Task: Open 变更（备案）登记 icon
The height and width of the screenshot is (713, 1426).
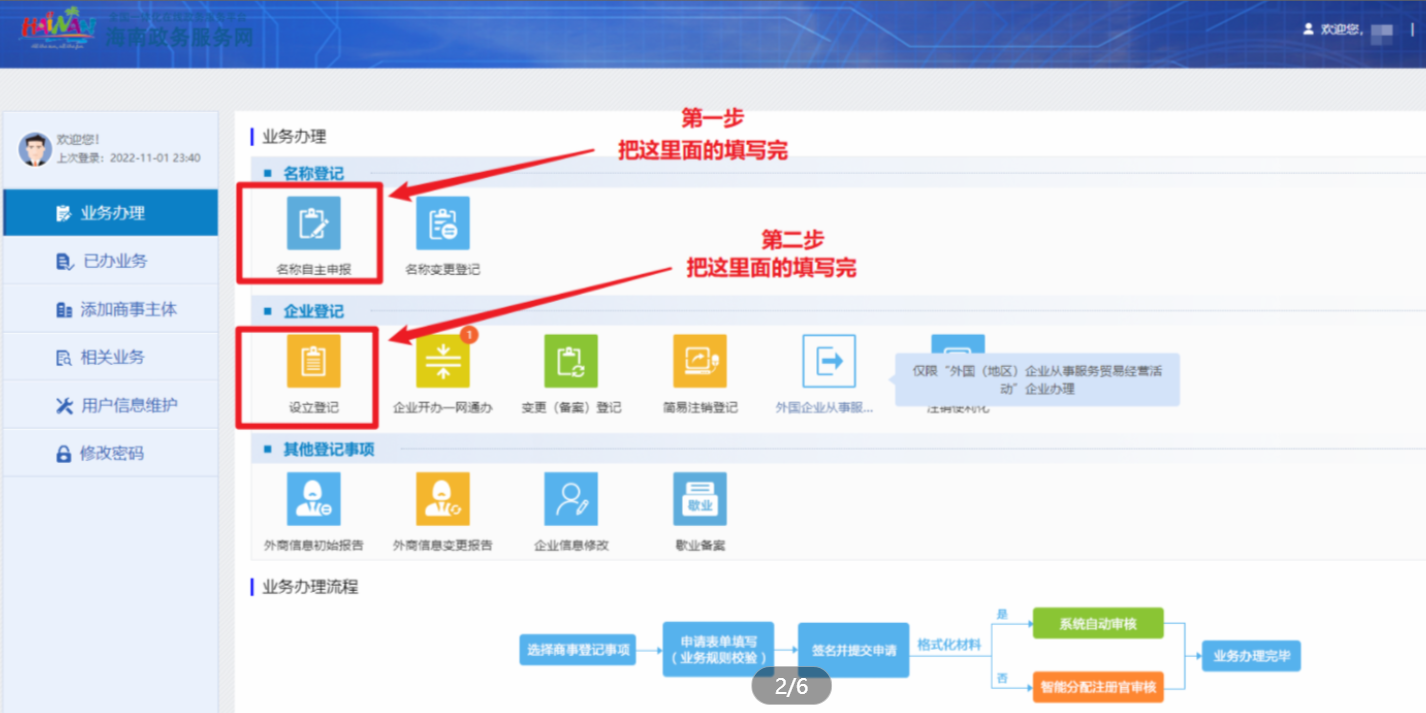Action: (571, 361)
